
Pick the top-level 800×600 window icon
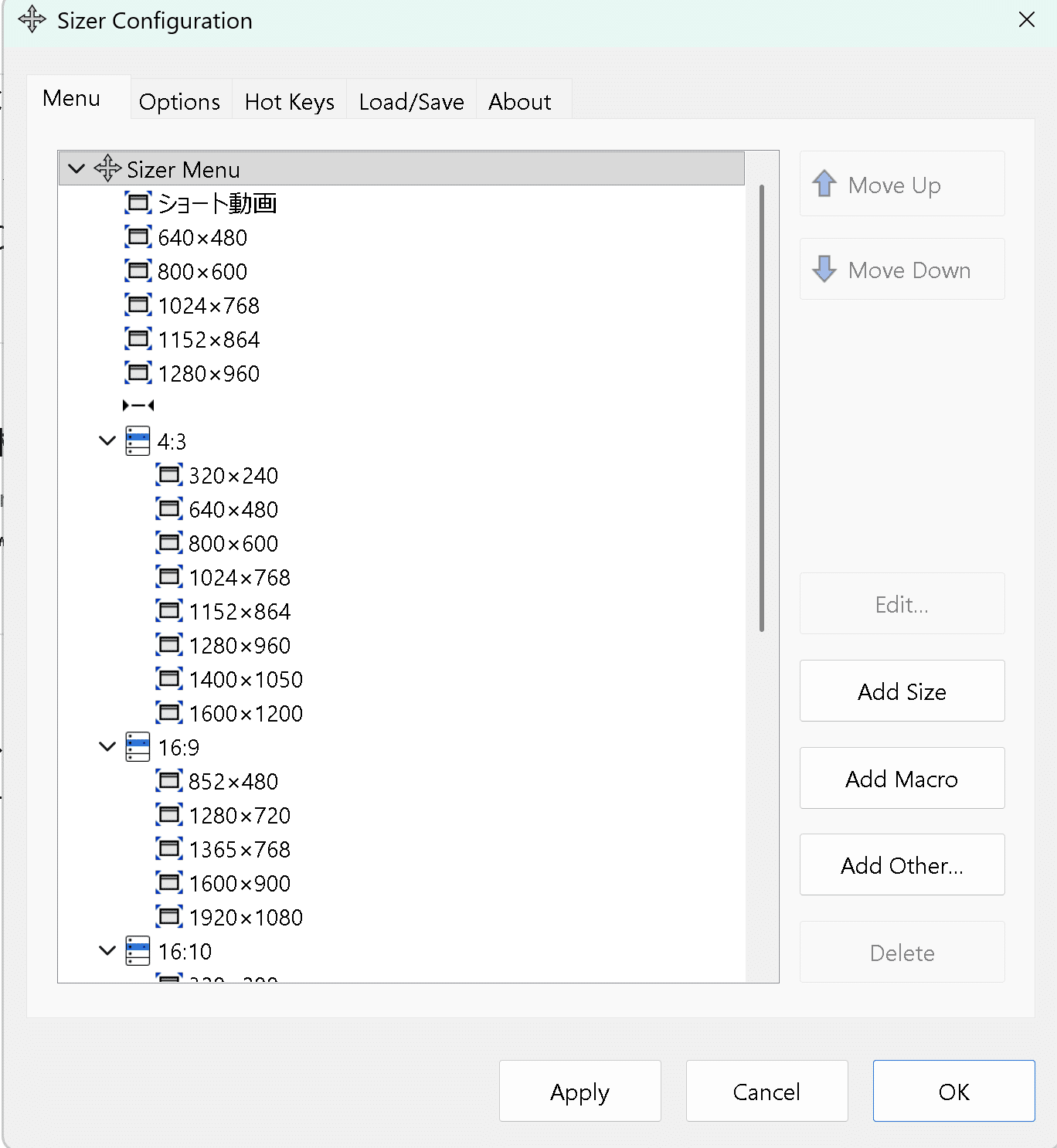click(138, 271)
